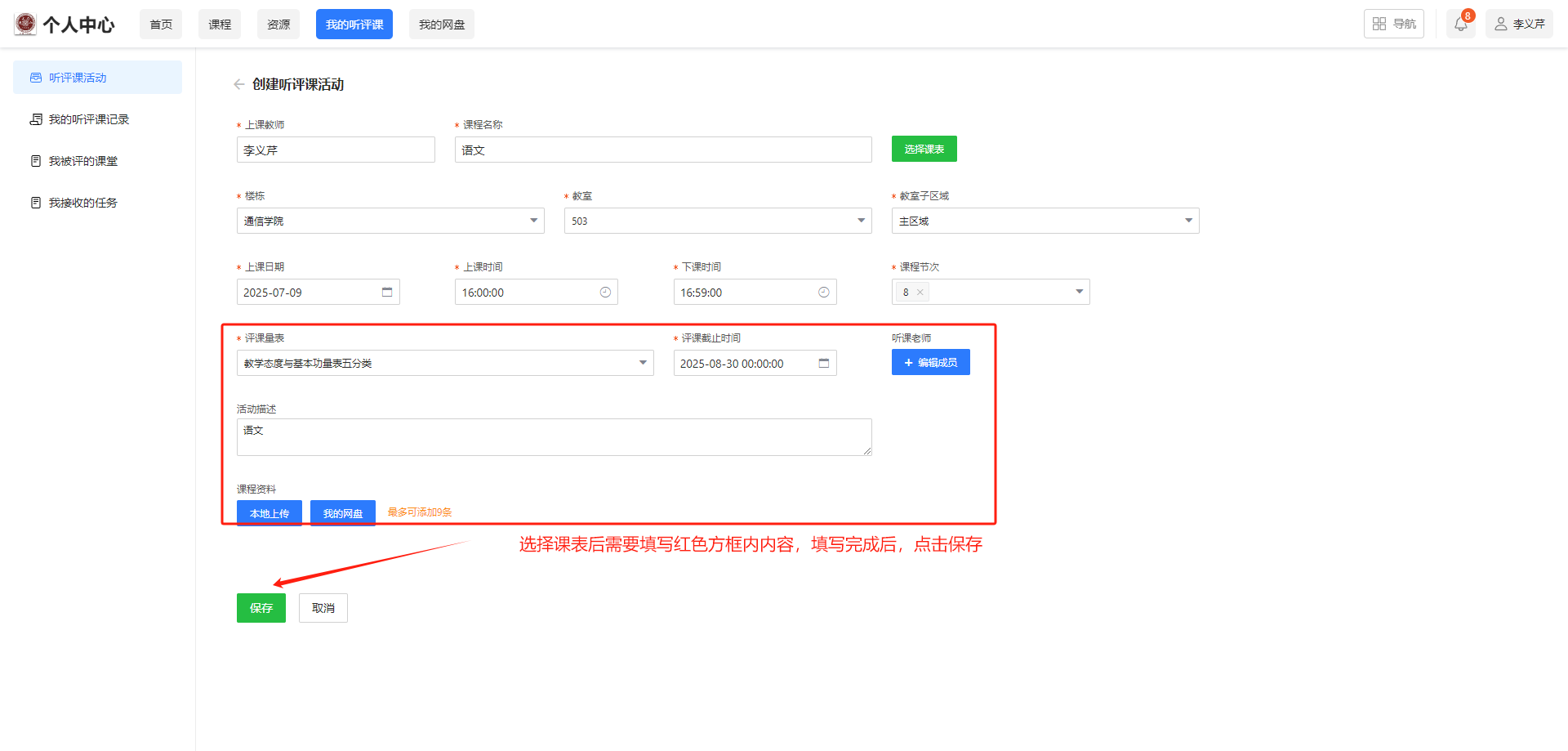
Task: Click the 编辑成员 button
Action: [930, 363]
